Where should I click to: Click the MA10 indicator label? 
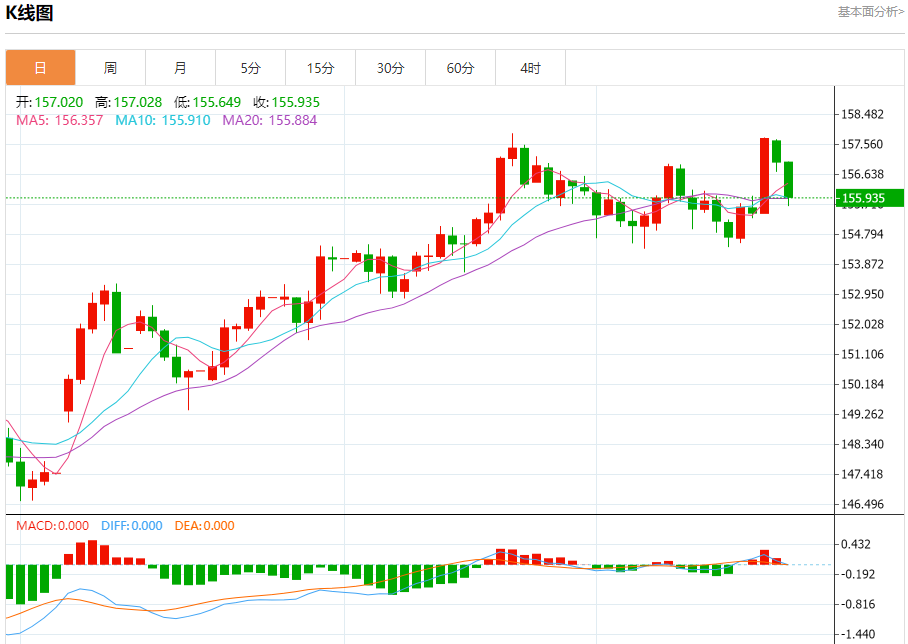[162, 120]
